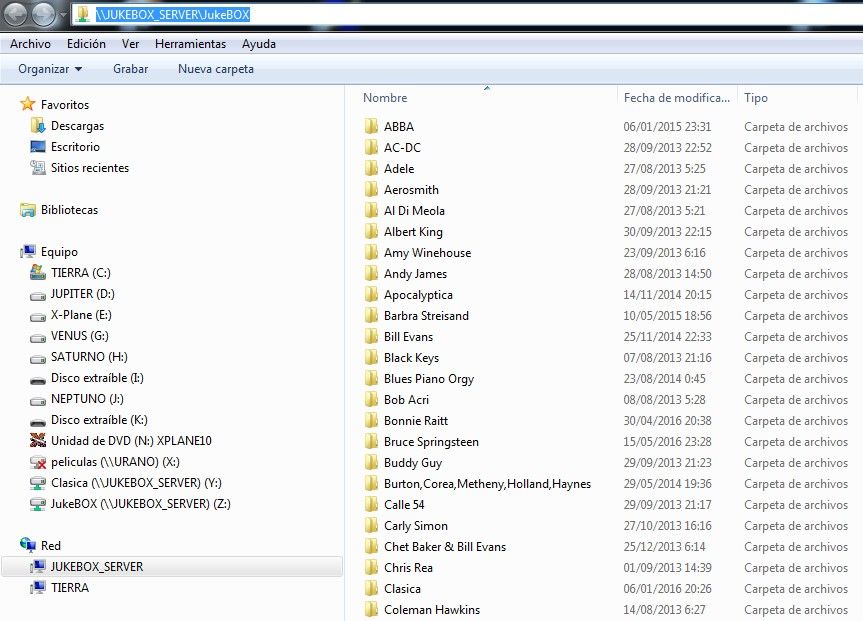Click the Calle 54 folder icon
Image resolution: width=863 pixels, height=621 pixels.
point(372,504)
